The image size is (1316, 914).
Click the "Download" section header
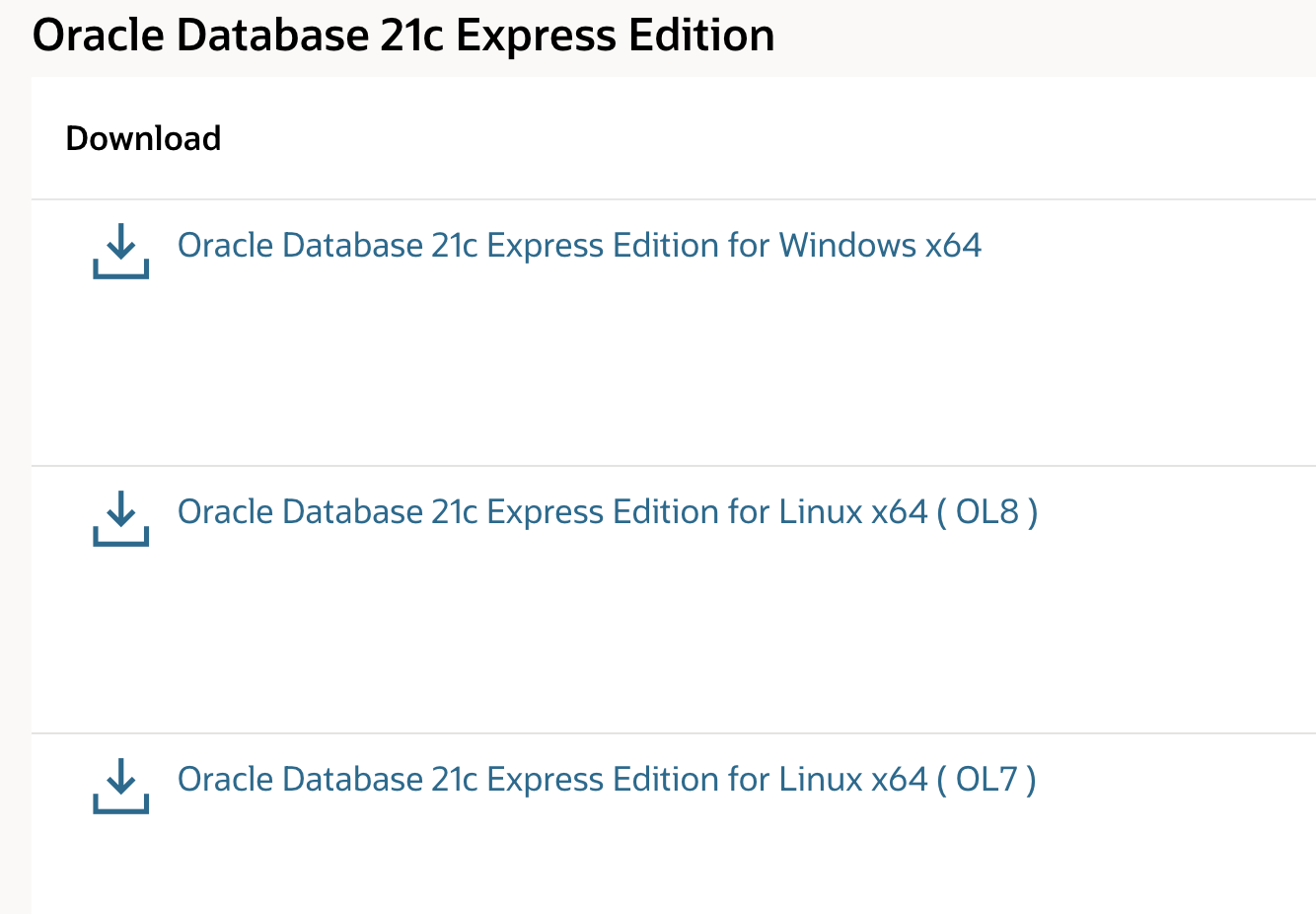point(143,138)
